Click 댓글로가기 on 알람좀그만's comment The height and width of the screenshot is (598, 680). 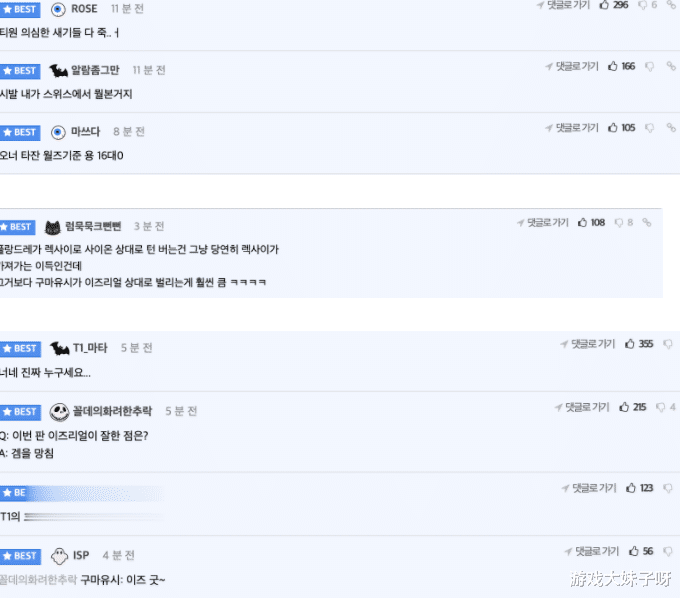tap(572, 66)
